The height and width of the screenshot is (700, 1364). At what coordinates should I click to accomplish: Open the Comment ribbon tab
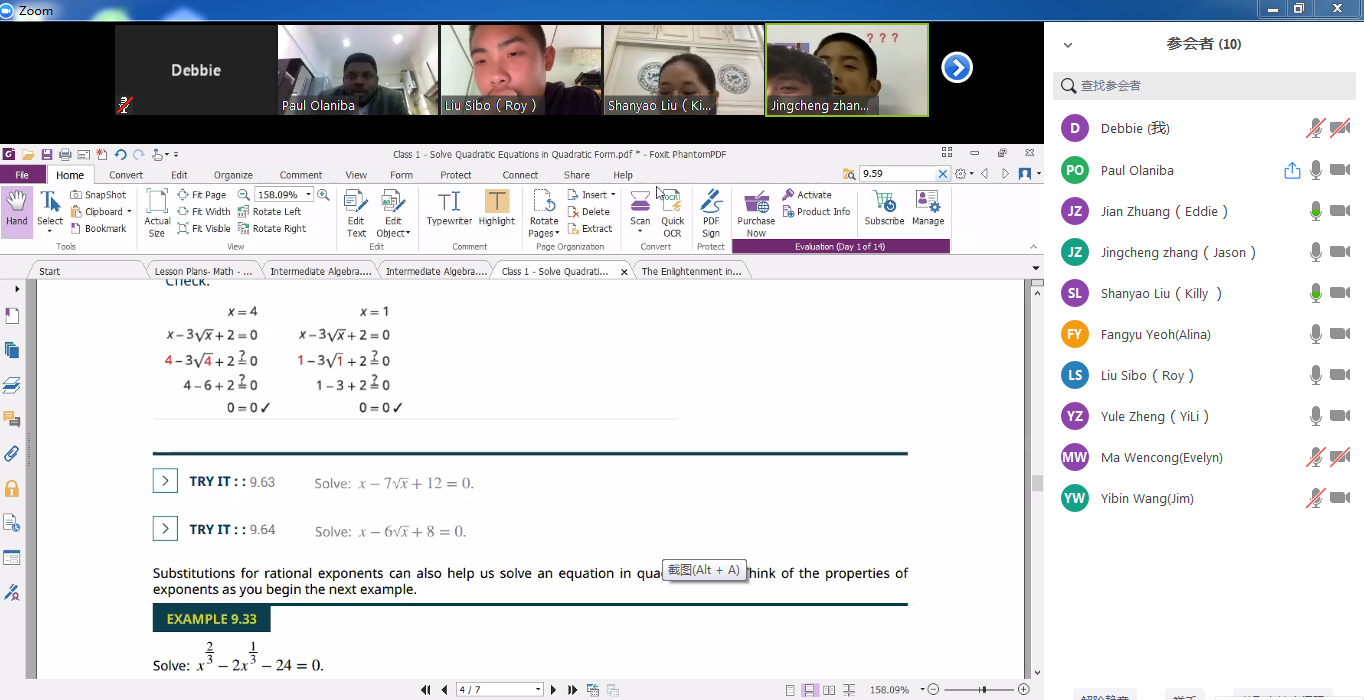coord(300,175)
